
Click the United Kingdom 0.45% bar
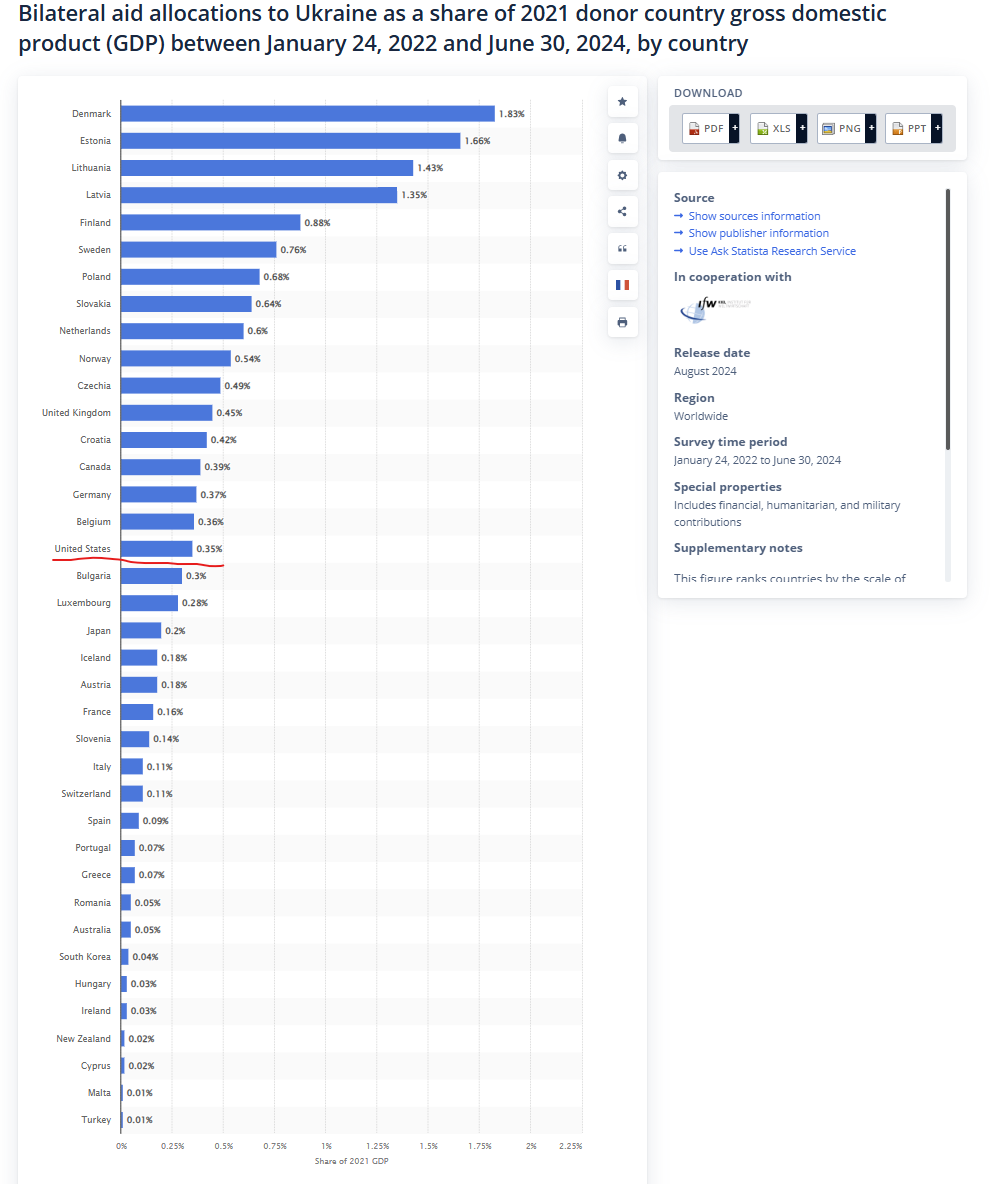pos(167,412)
